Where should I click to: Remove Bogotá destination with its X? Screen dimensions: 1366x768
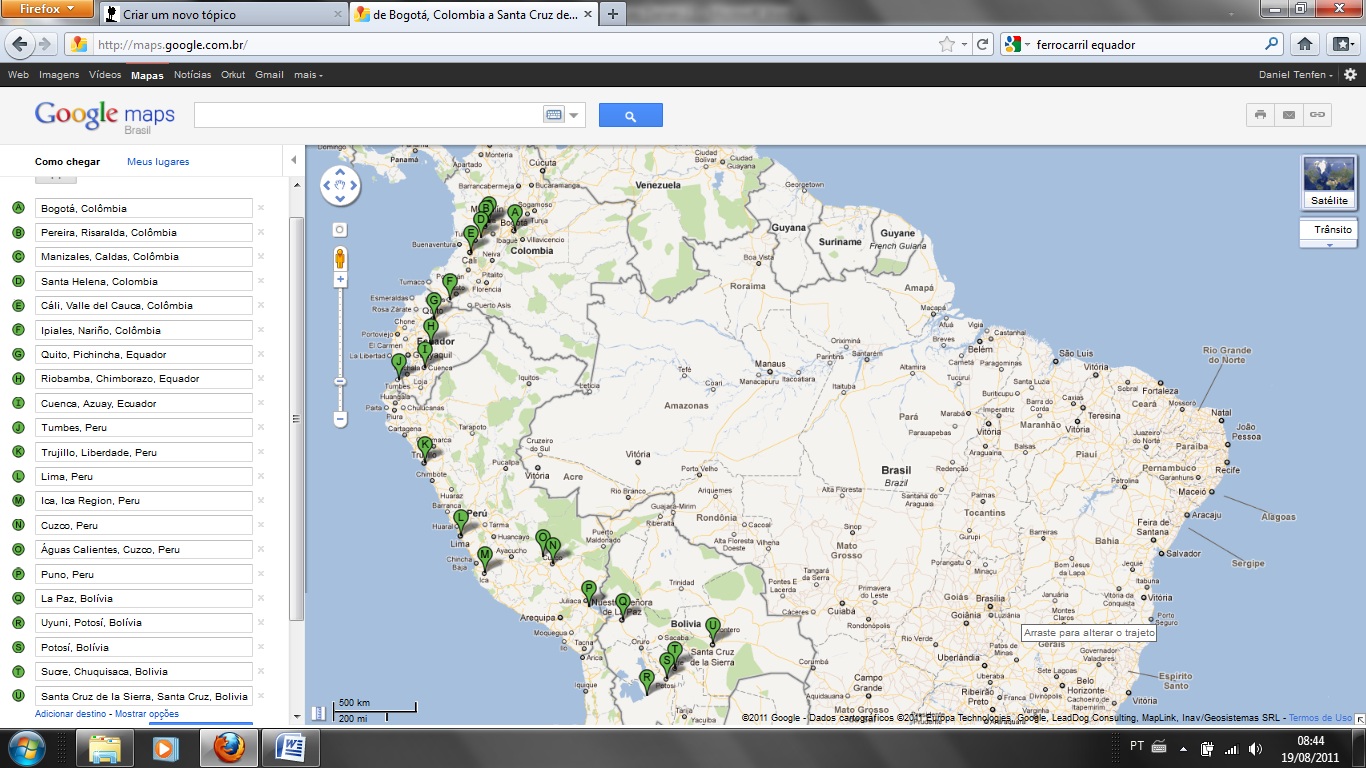click(261, 208)
